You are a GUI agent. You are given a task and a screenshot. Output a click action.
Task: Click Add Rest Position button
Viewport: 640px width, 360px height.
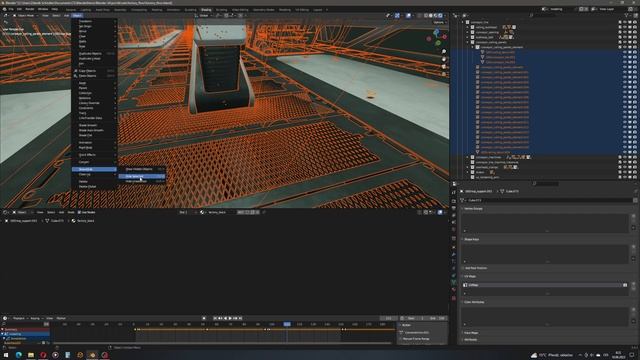[476, 268]
